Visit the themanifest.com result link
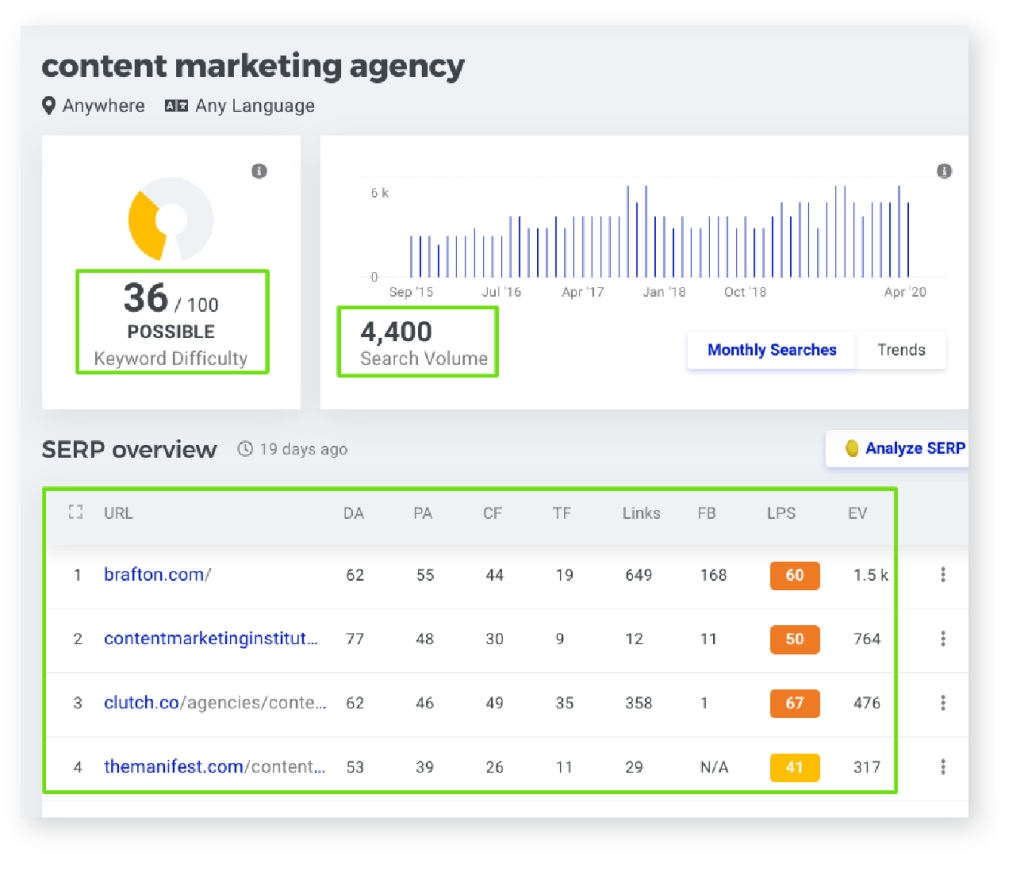Viewport: 1024px width, 875px height. 214,767
